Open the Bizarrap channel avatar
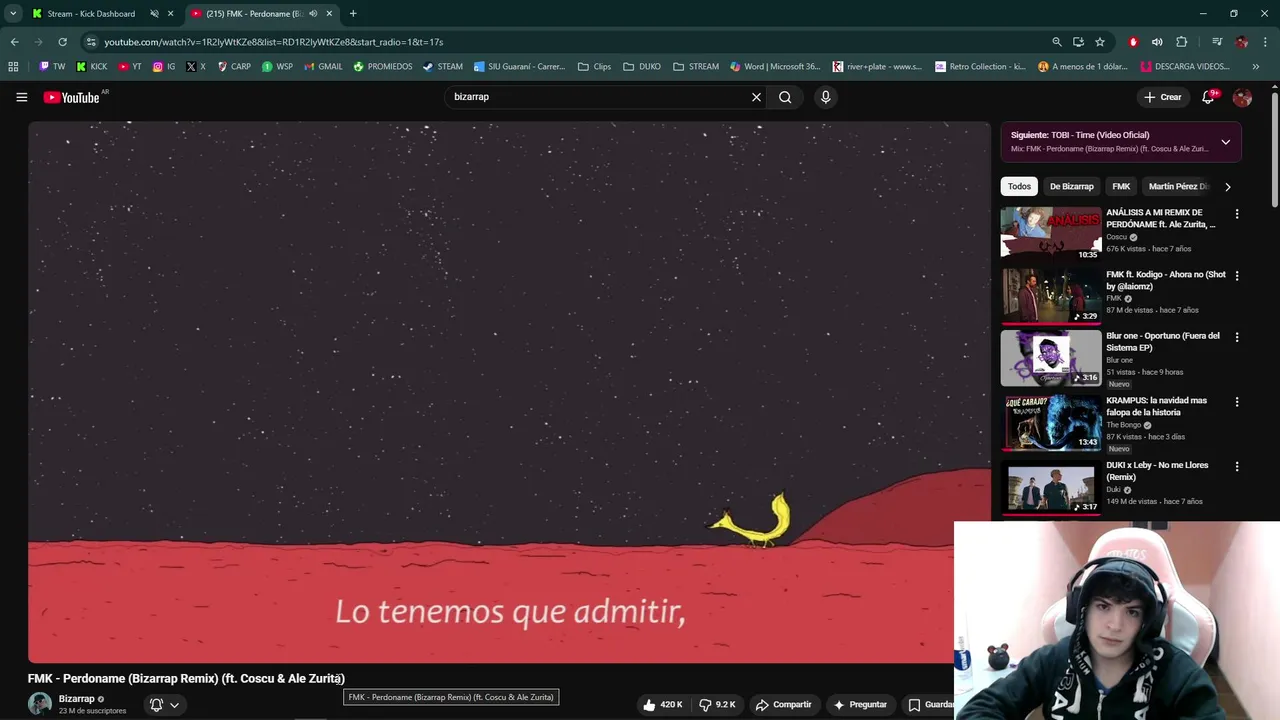 coord(40,704)
